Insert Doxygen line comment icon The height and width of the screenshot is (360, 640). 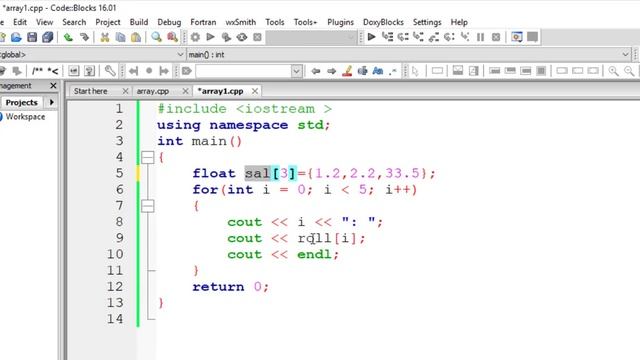point(53,71)
